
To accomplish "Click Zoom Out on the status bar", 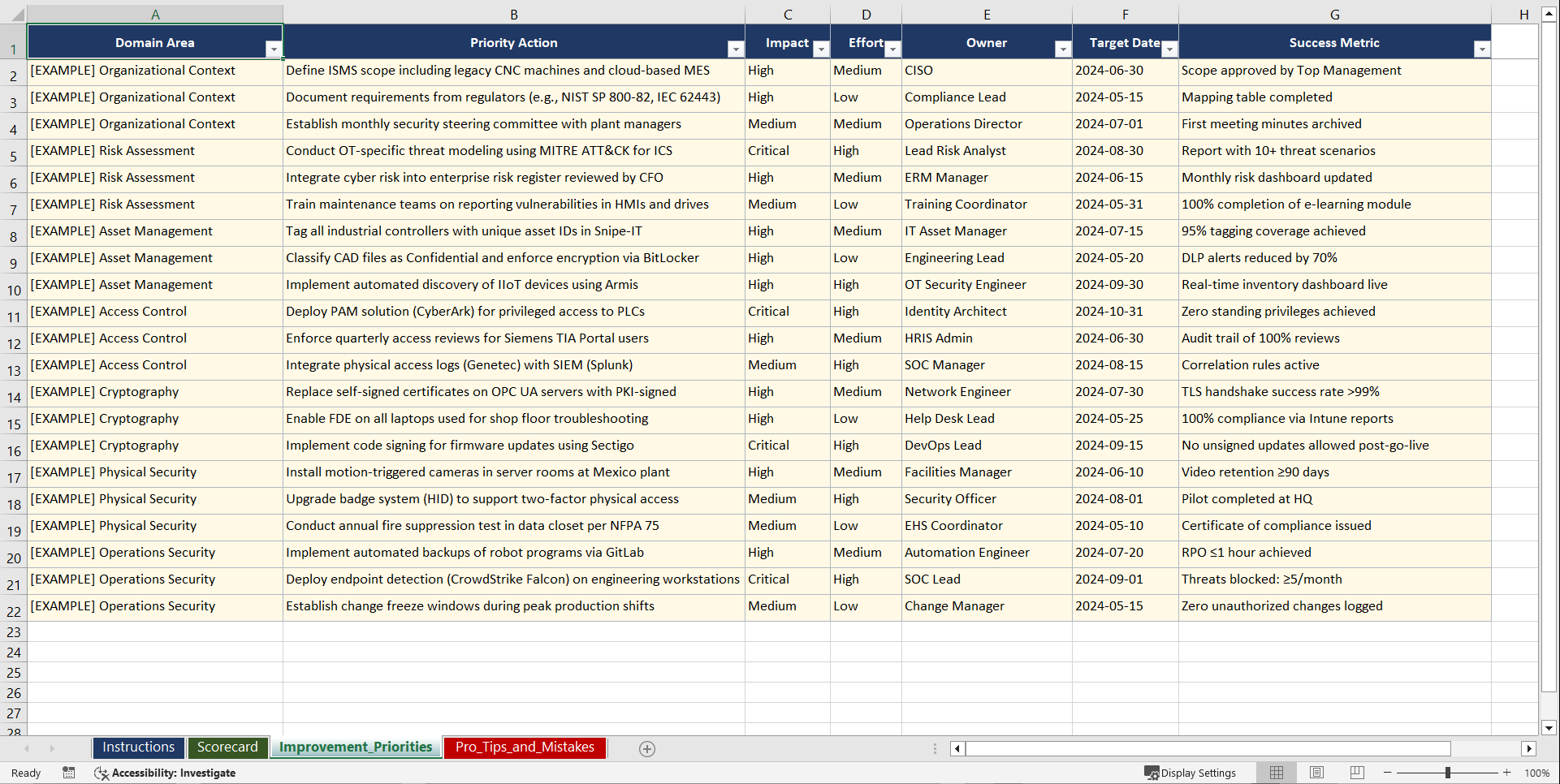I will coord(1387,773).
